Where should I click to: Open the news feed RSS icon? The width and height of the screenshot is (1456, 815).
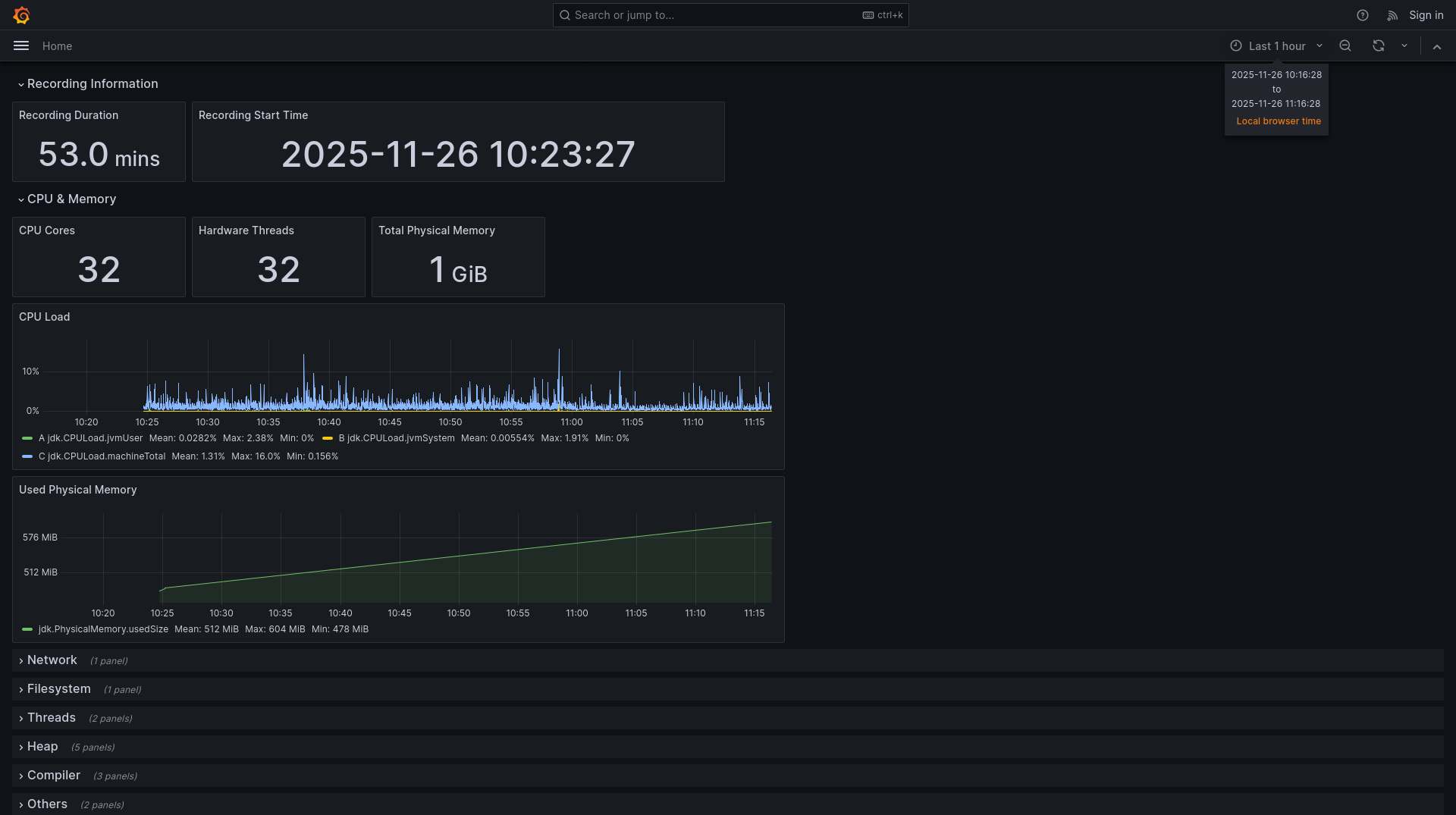[x=1392, y=15]
